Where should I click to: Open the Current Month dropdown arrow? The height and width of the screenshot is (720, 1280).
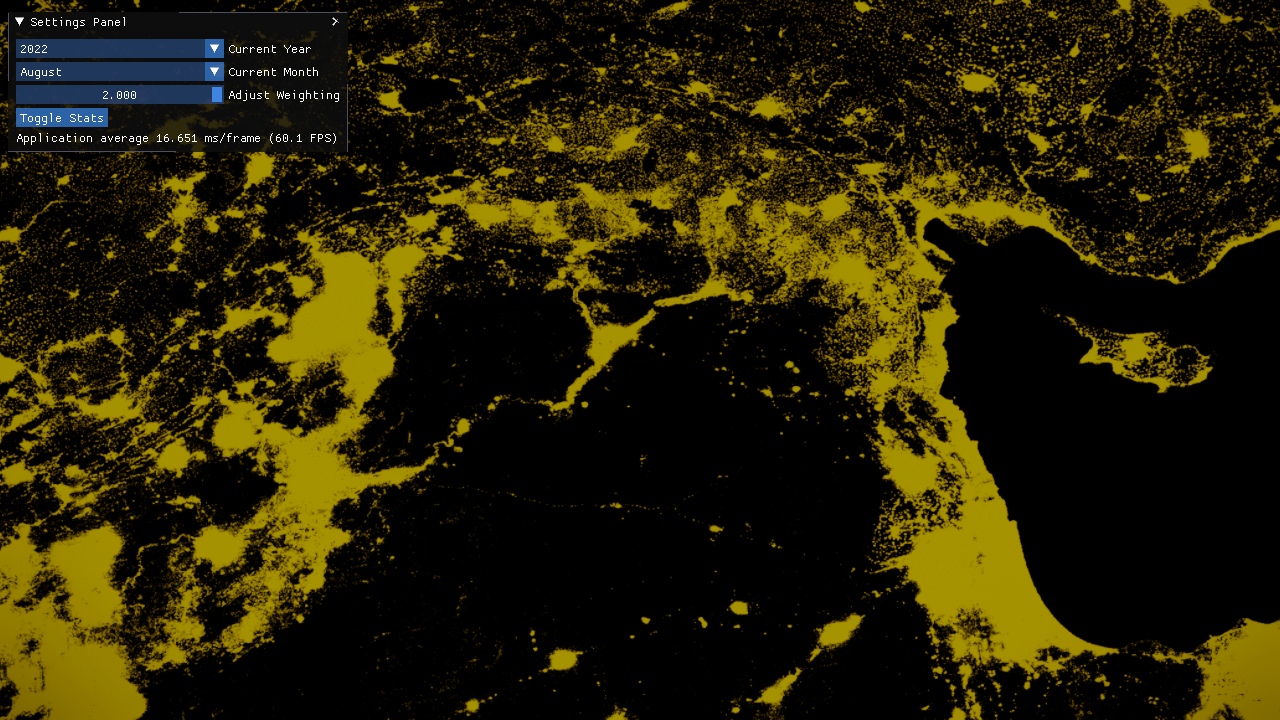[214, 71]
